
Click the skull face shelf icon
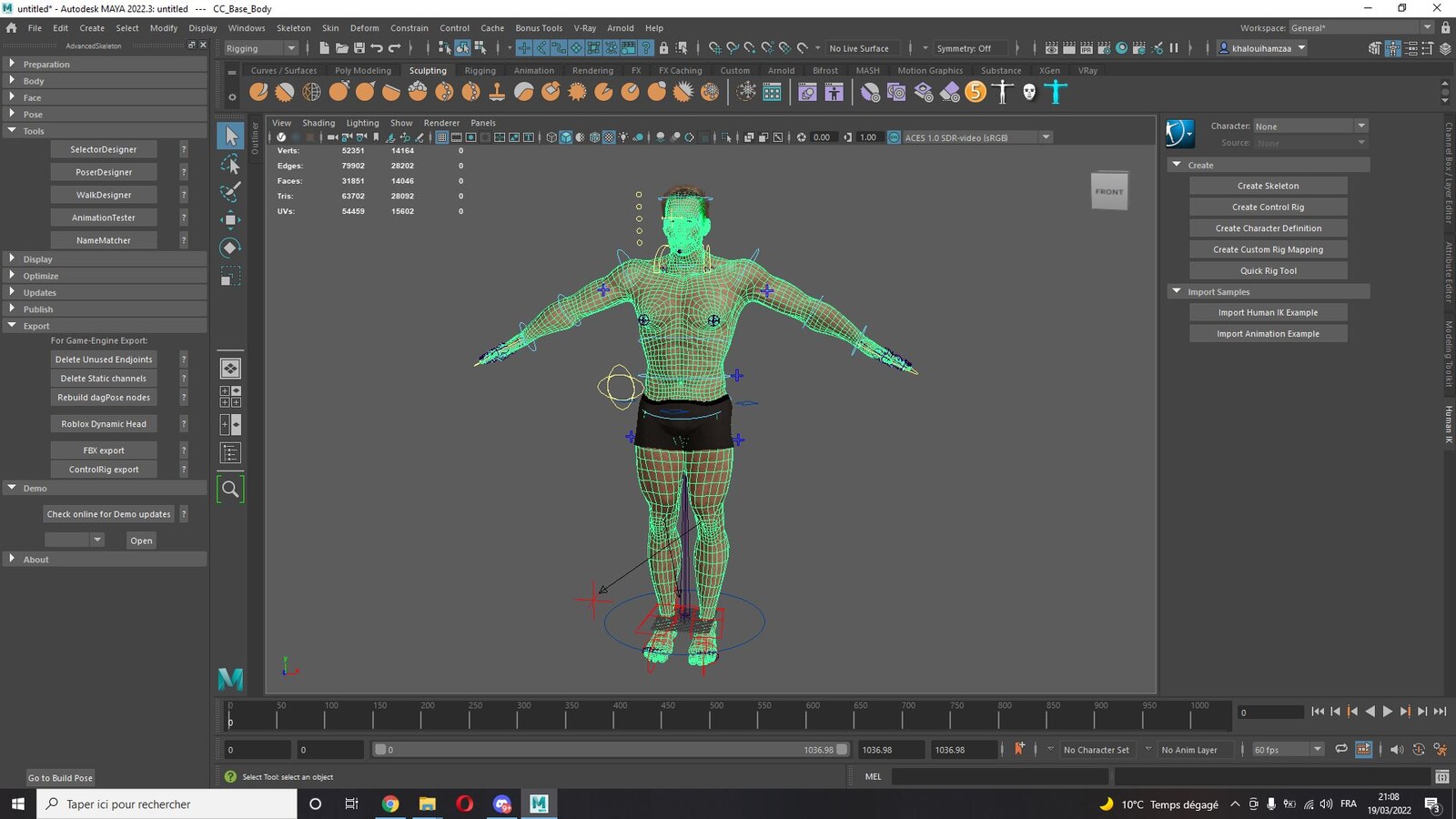(x=1029, y=92)
